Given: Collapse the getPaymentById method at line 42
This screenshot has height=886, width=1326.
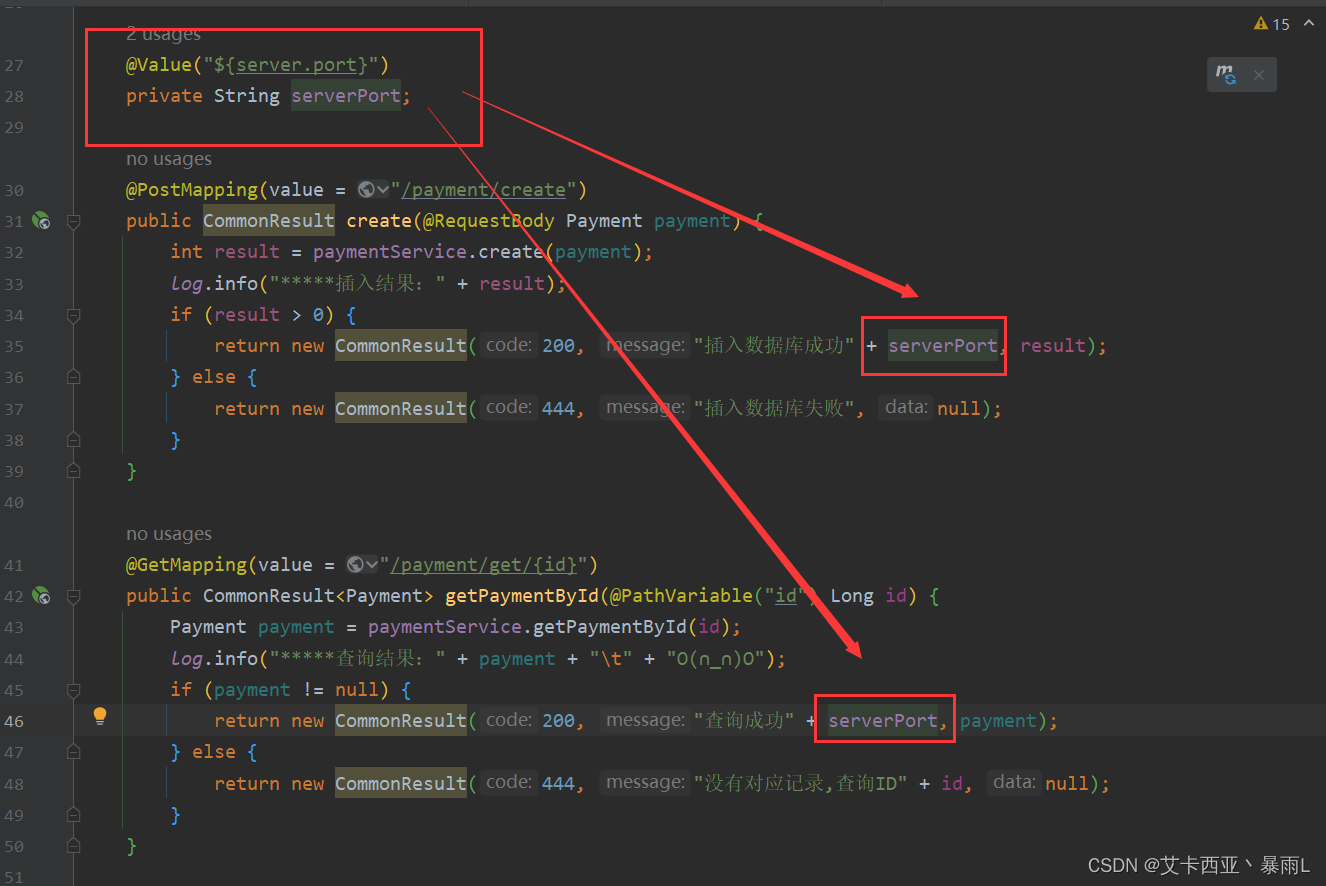Looking at the screenshot, I should point(73,596).
